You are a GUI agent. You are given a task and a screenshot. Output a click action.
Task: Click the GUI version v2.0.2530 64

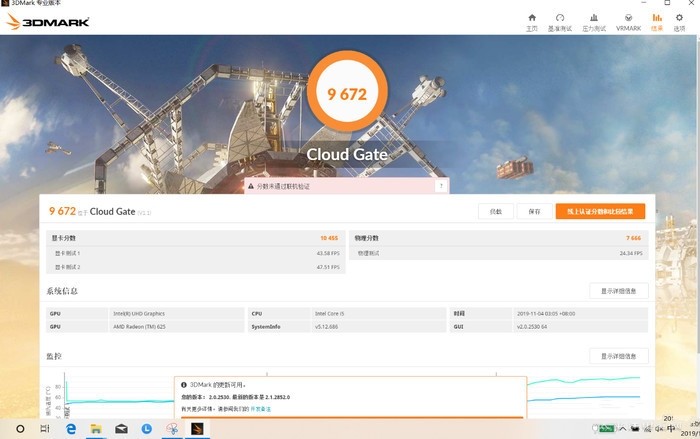pyautogui.click(x=532, y=326)
